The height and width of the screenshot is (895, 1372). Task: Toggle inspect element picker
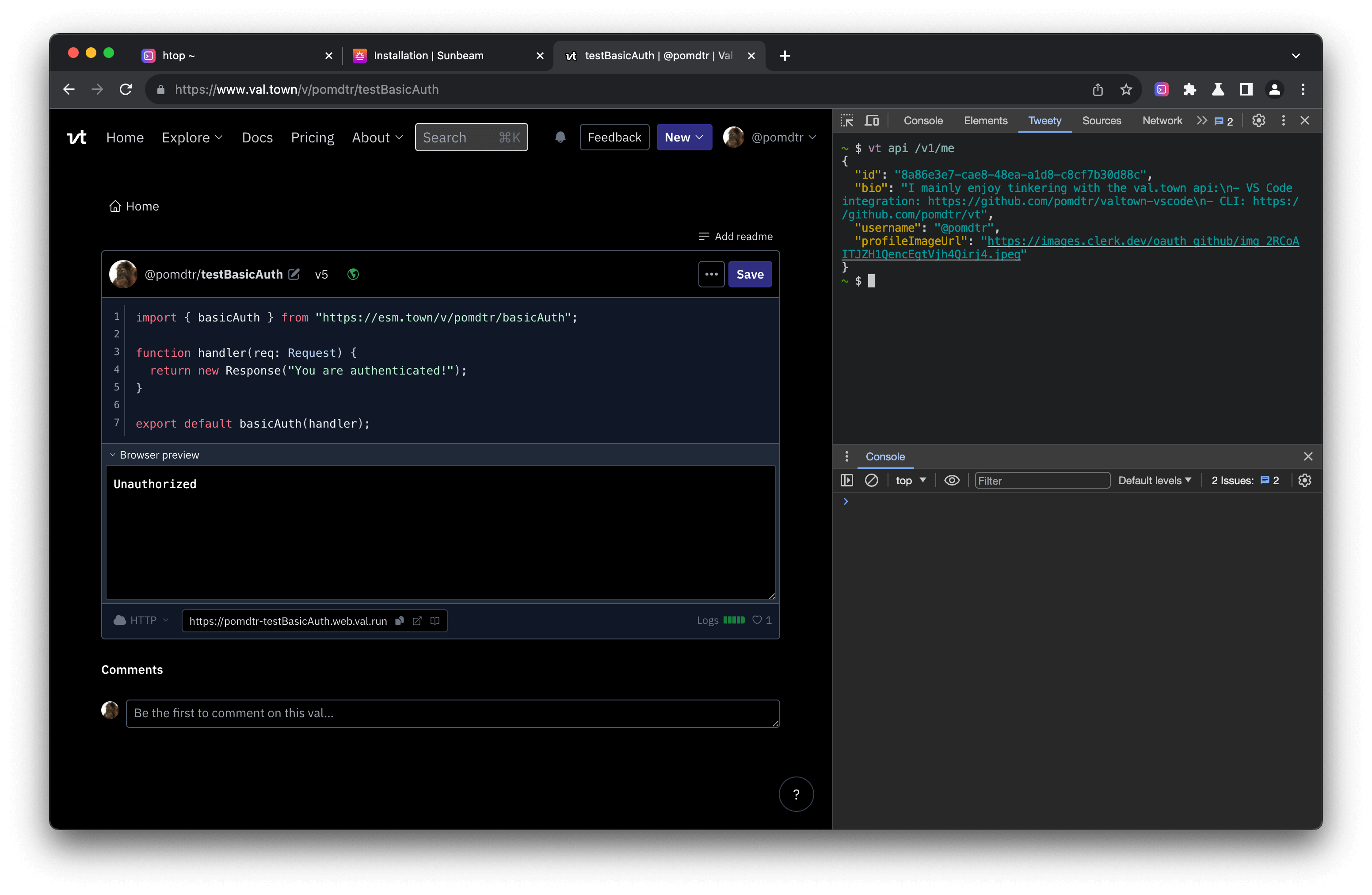click(846, 121)
